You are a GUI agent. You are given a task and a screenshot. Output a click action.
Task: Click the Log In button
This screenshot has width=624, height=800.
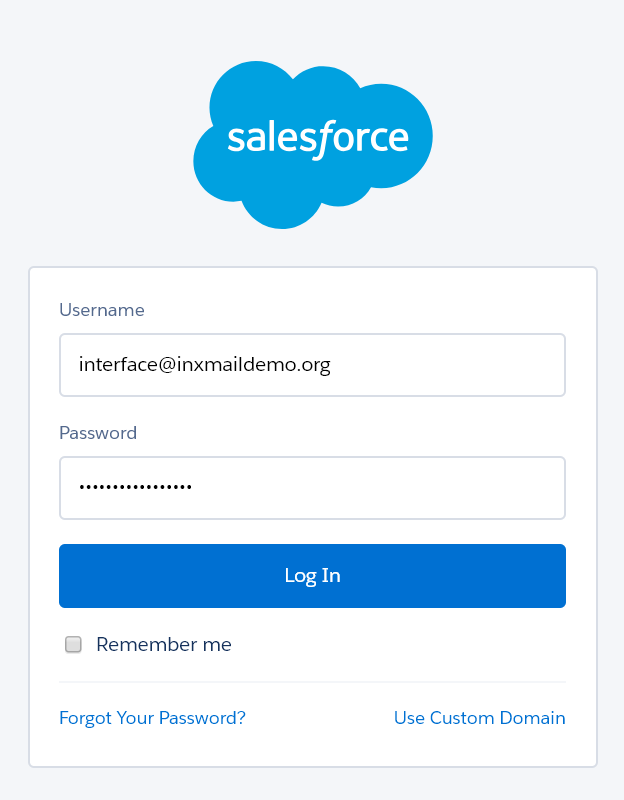[312, 576]
